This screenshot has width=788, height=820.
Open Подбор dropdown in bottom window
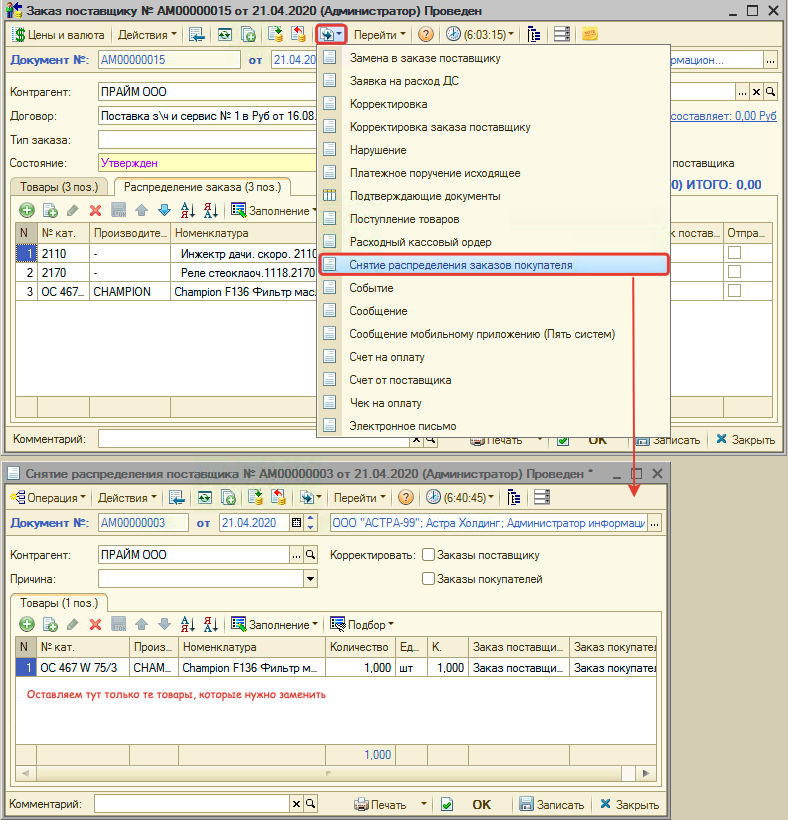[361, 624]
